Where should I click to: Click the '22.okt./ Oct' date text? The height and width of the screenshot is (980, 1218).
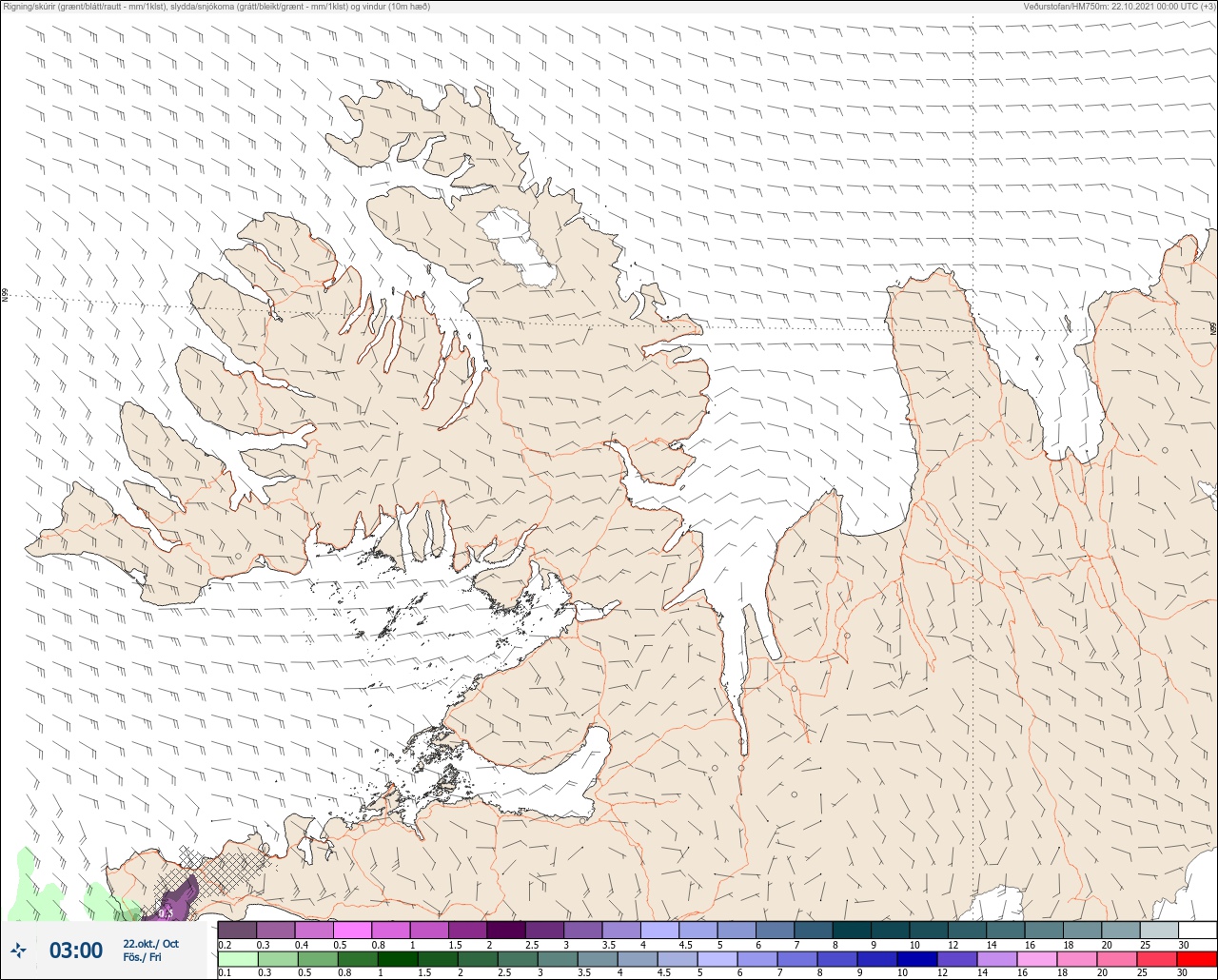150,943
